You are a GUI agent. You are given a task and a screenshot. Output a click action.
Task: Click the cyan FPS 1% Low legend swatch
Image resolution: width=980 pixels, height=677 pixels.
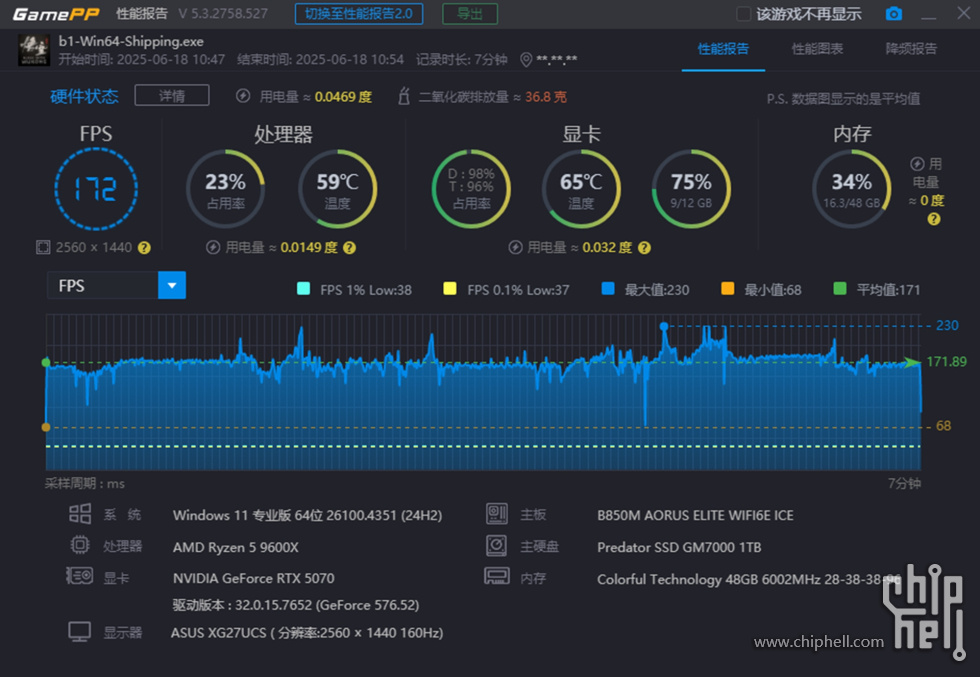pos(303,288)
